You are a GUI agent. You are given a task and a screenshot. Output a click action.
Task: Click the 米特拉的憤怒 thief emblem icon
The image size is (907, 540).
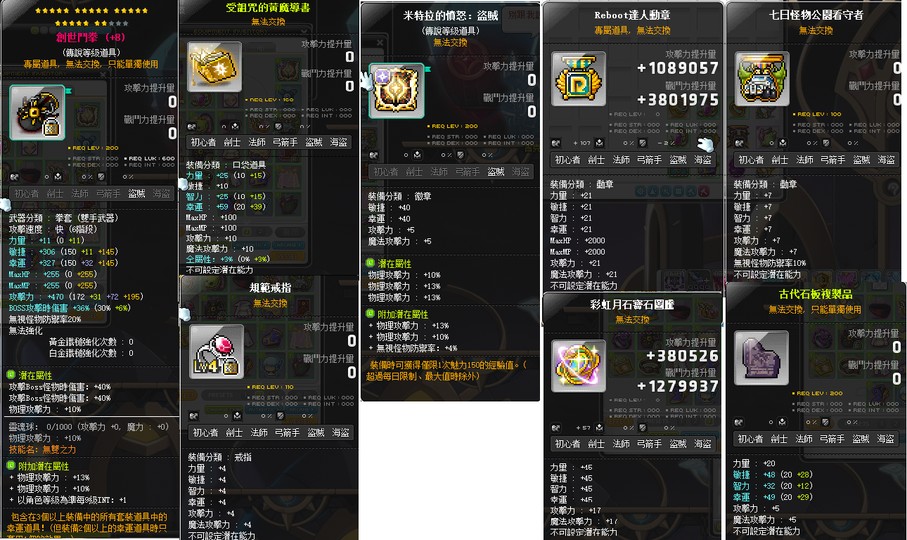click(x=396, y=91)
